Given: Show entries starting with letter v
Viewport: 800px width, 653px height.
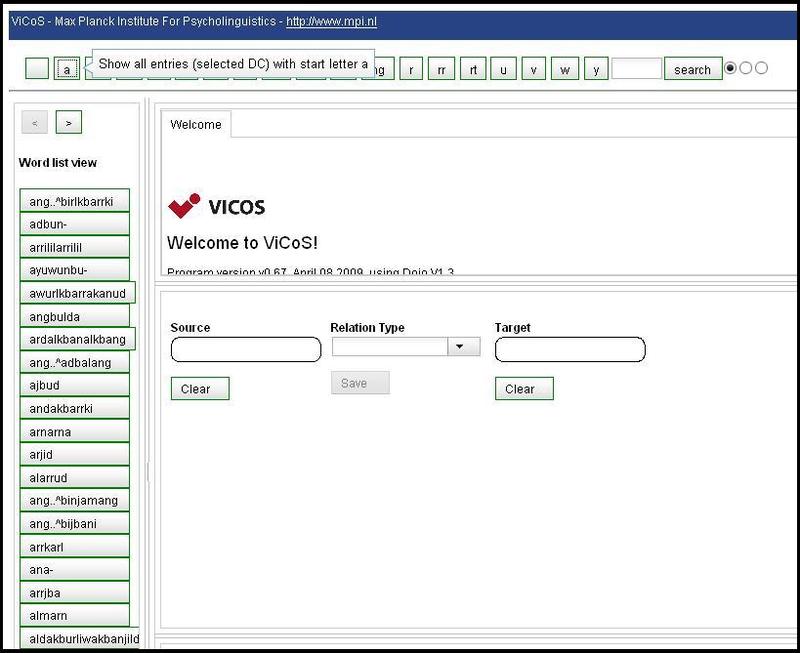Looking at the screenshot, I should [533, 68].
